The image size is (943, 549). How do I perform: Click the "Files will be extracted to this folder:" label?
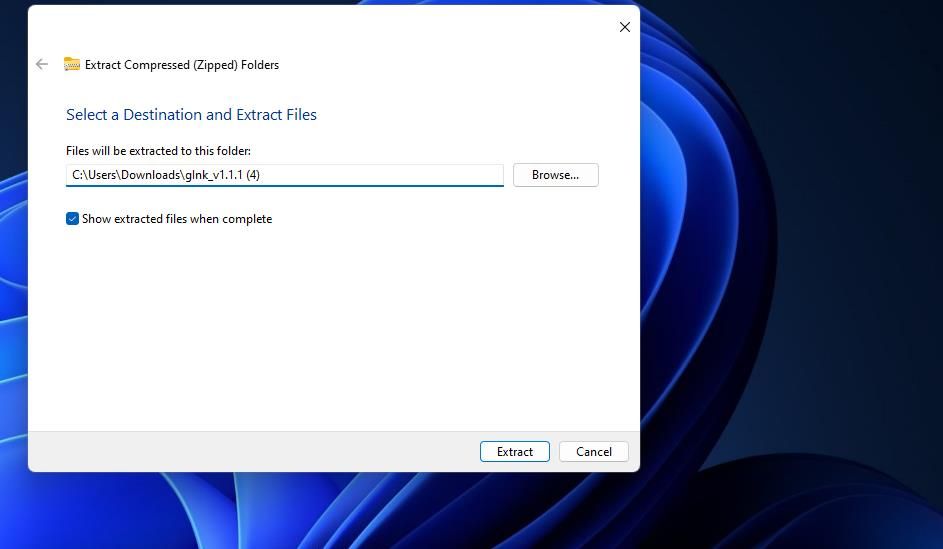tap(158, 151)
